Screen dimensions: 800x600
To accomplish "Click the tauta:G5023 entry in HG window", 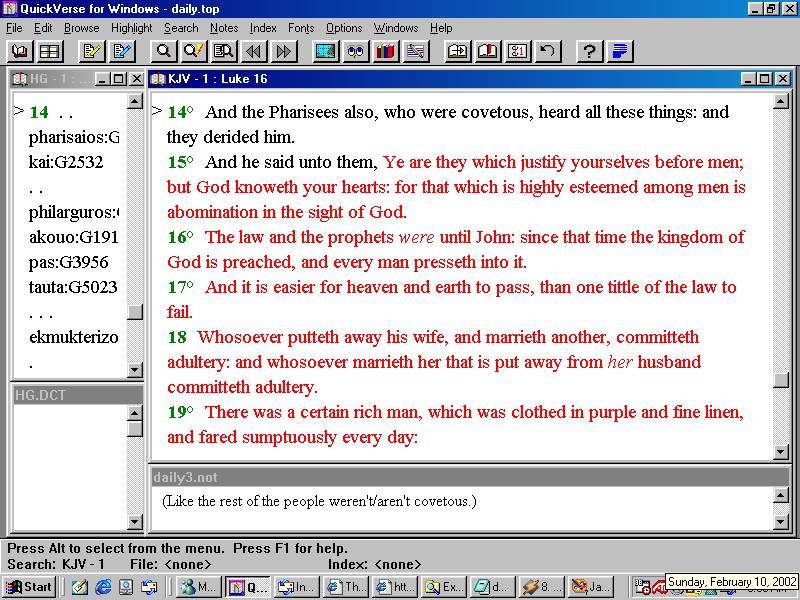I will 73,287.
